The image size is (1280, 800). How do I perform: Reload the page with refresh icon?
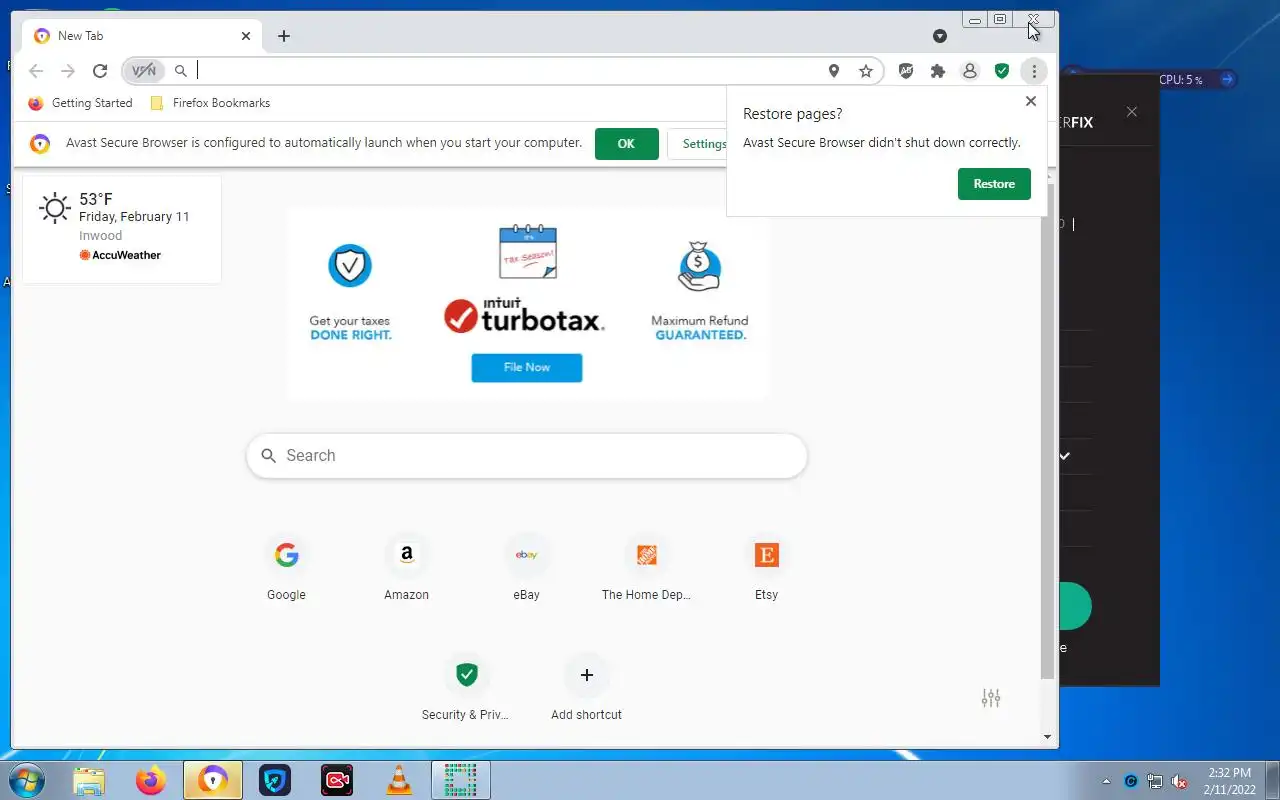100,71
